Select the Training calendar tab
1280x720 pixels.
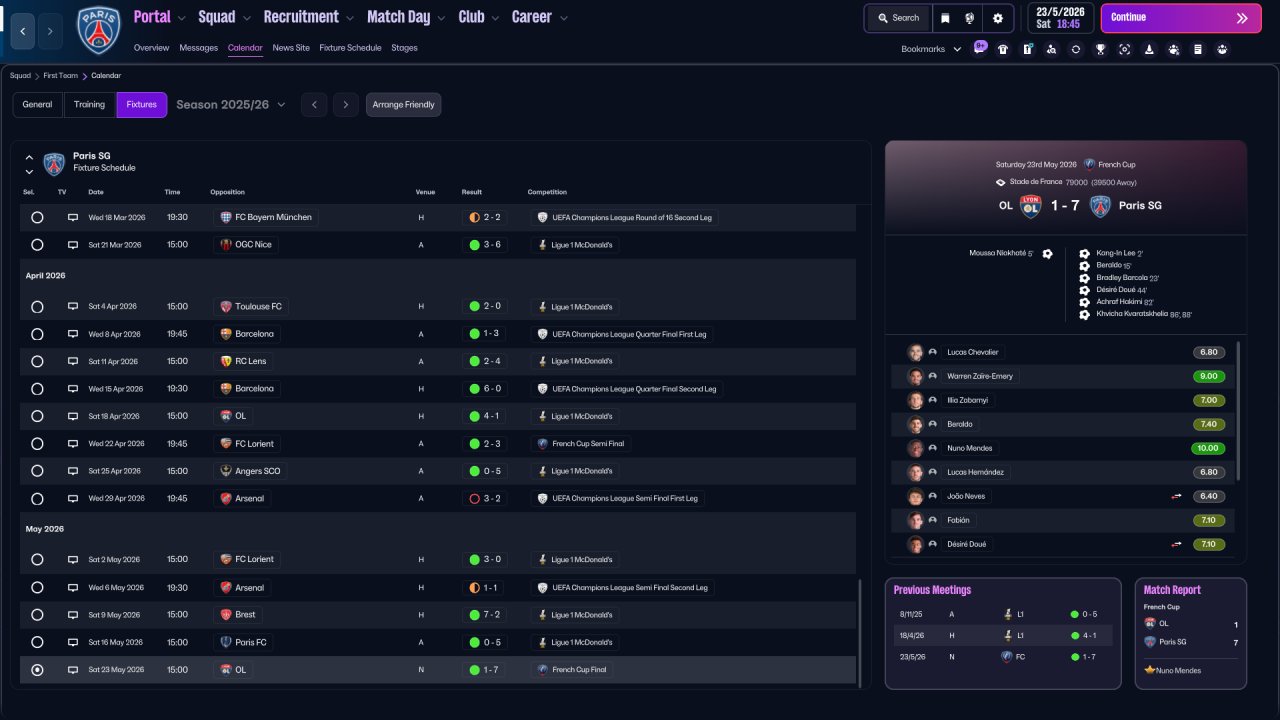pos(89,105)
